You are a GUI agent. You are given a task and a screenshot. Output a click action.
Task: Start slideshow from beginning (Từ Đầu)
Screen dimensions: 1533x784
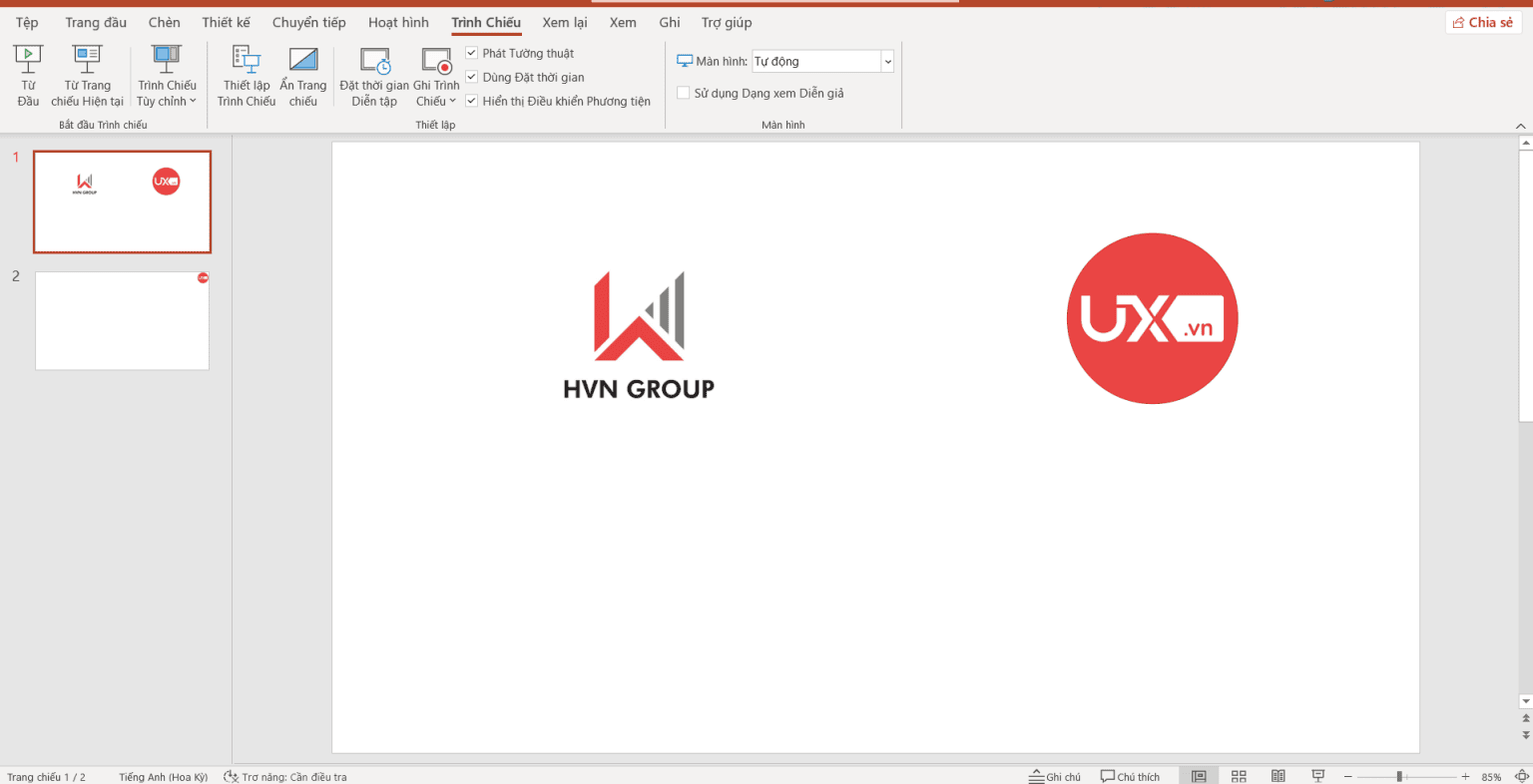28,75
